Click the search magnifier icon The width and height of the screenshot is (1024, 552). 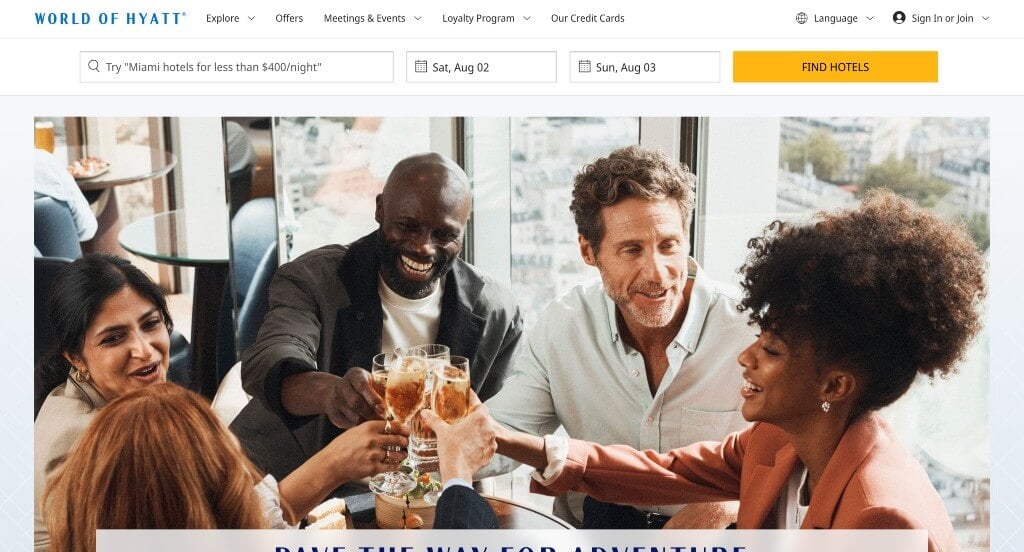point(94,66)
